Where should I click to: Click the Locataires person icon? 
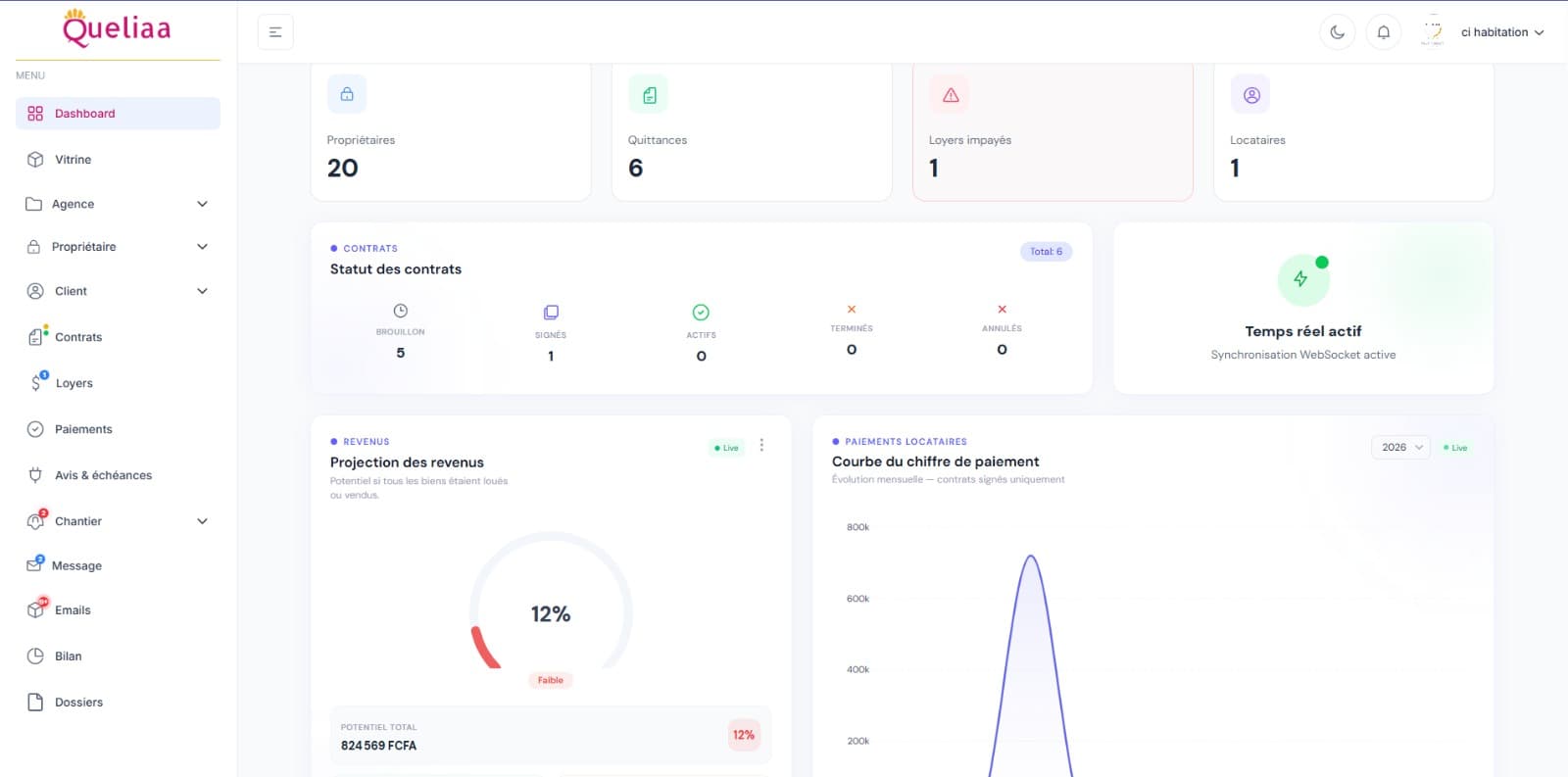point(1250,94)
